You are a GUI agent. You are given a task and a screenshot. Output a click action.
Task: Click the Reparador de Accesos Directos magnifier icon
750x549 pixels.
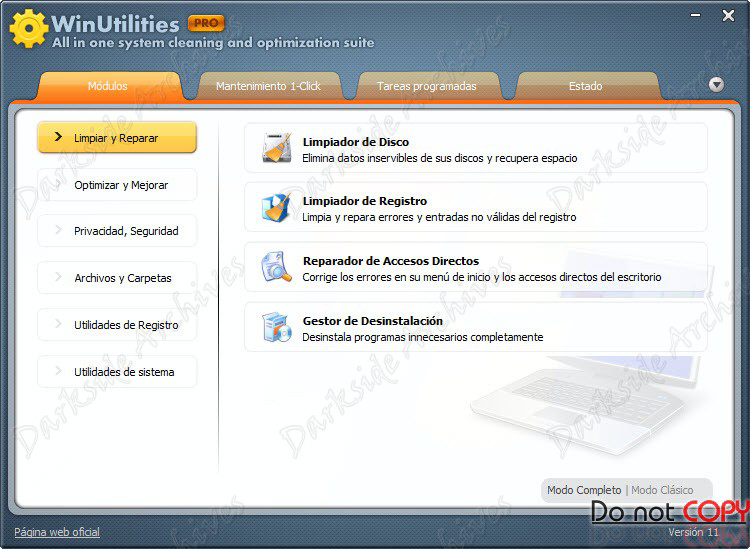click(x=276, y=267)
